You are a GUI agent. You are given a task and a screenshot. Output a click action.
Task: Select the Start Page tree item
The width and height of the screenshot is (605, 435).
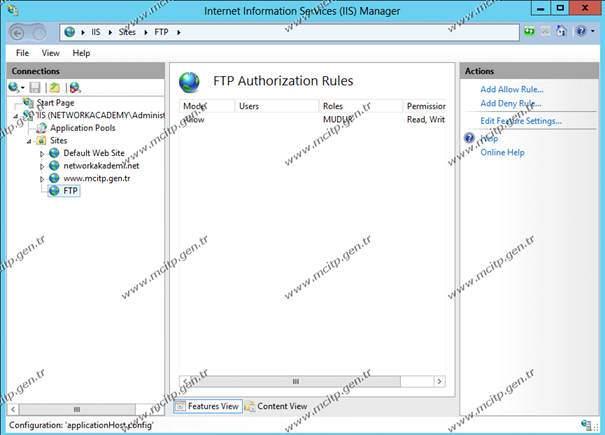pos(55,103)
